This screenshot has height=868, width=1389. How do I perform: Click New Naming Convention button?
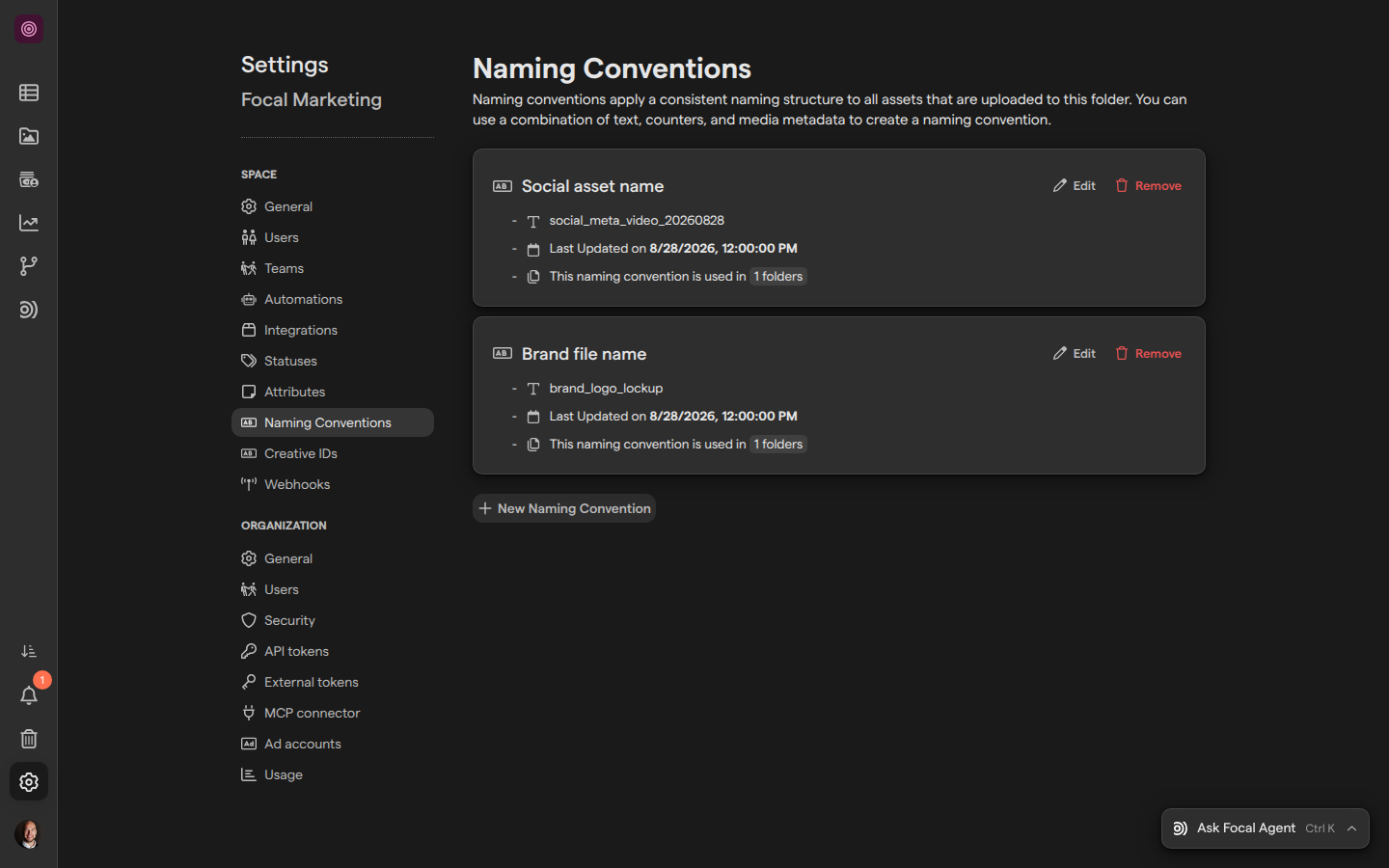[564, 508]
